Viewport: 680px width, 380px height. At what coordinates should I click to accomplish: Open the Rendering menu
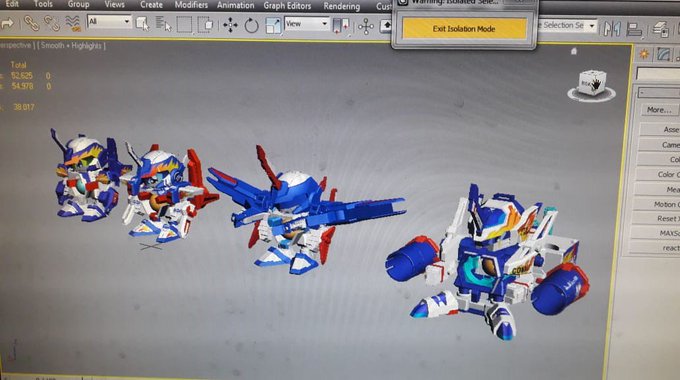[342, 6]
